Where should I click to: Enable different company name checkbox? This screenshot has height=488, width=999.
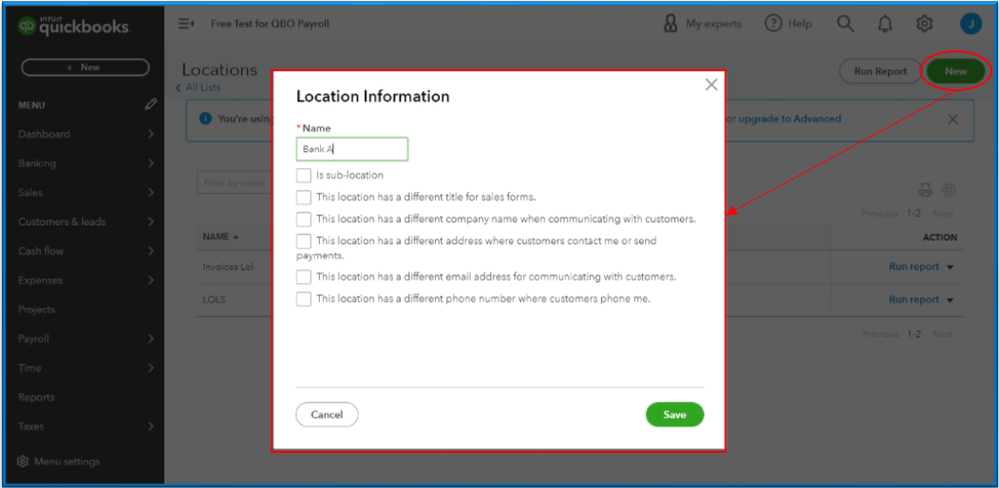[x=303, y=219]
